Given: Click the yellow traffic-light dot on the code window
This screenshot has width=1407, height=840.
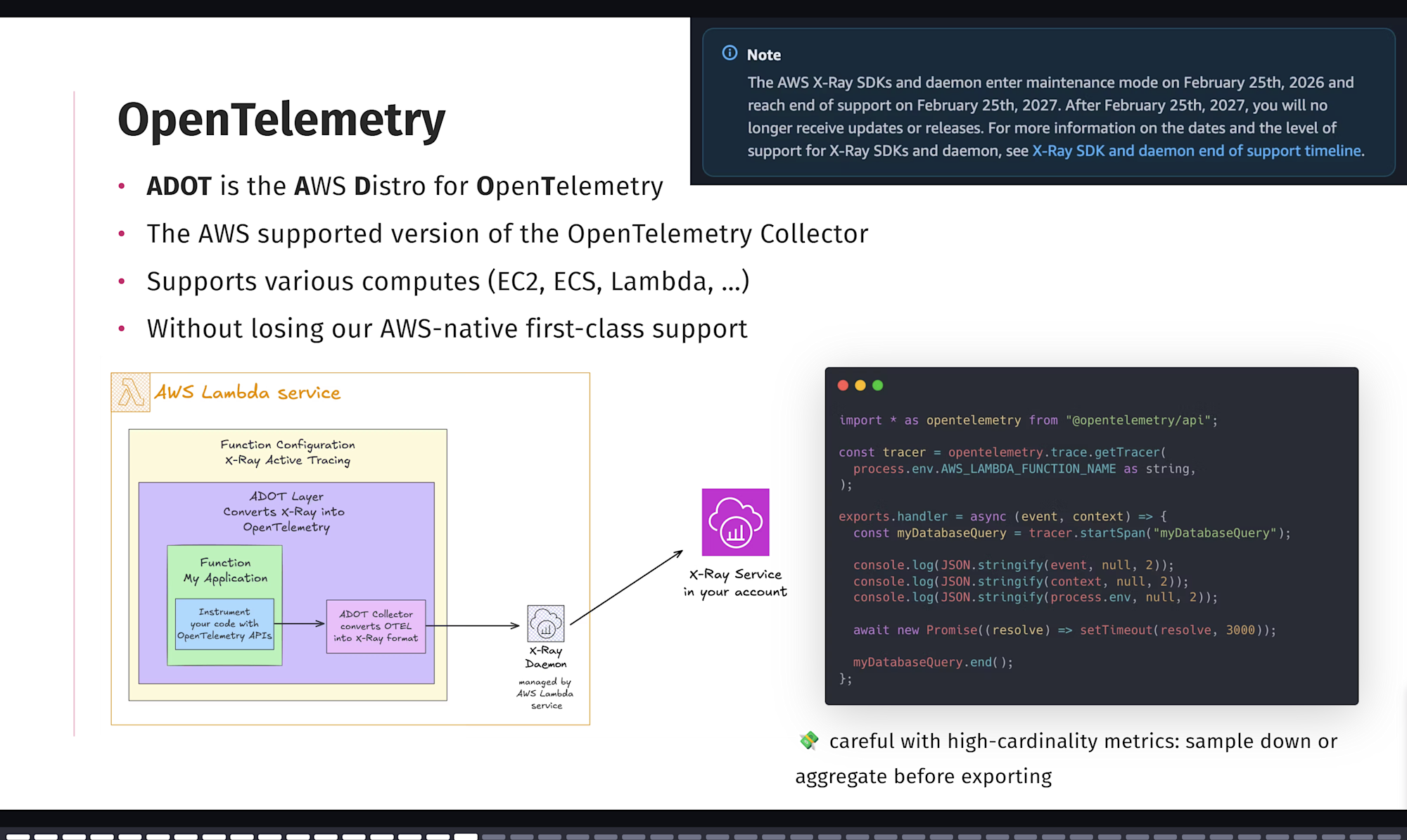Looking at the screenshot, I should [860, 386].
